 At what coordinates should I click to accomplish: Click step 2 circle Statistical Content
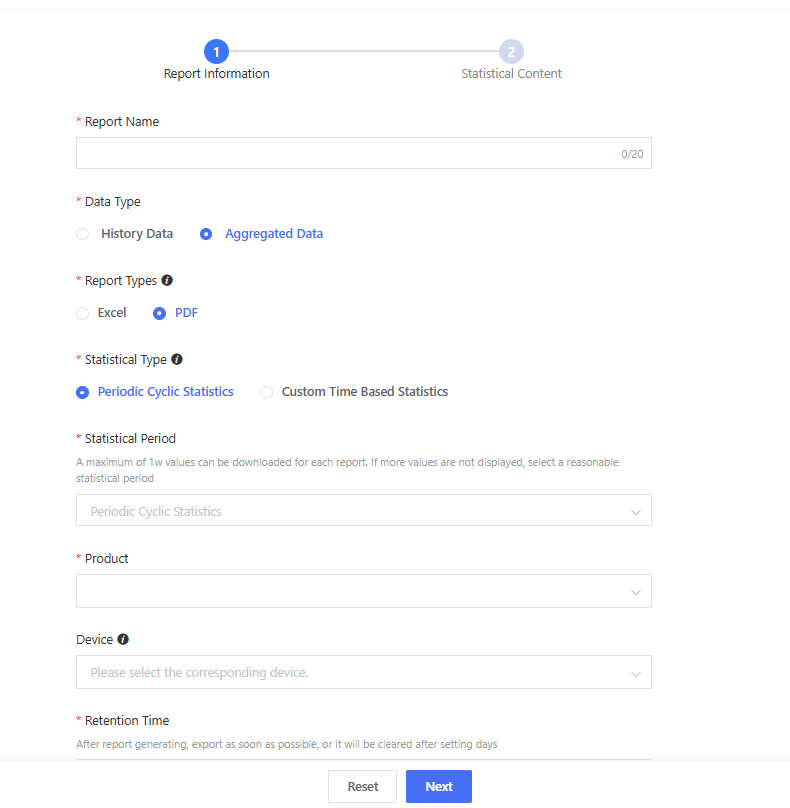point(511,52)
